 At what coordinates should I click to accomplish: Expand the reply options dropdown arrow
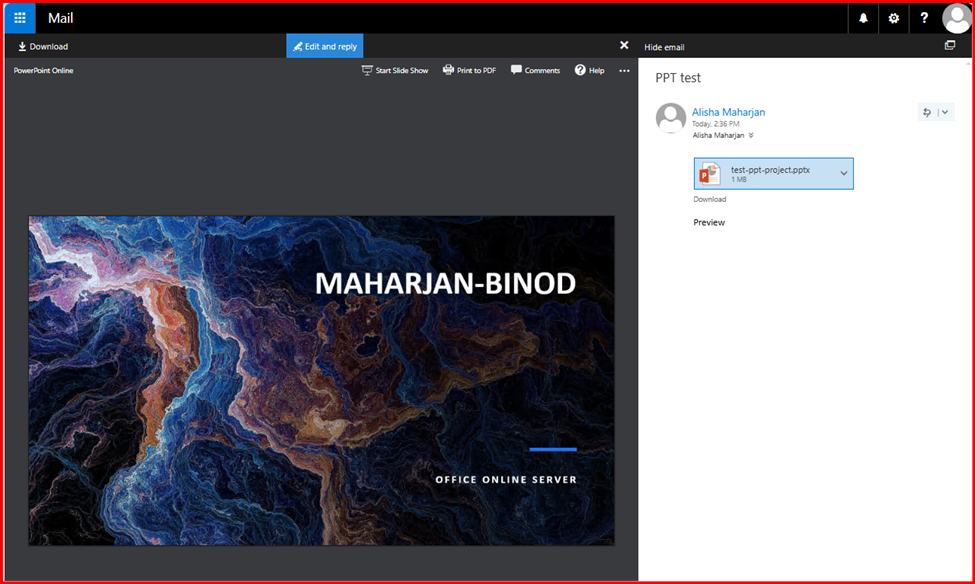[x=945, y=112]
